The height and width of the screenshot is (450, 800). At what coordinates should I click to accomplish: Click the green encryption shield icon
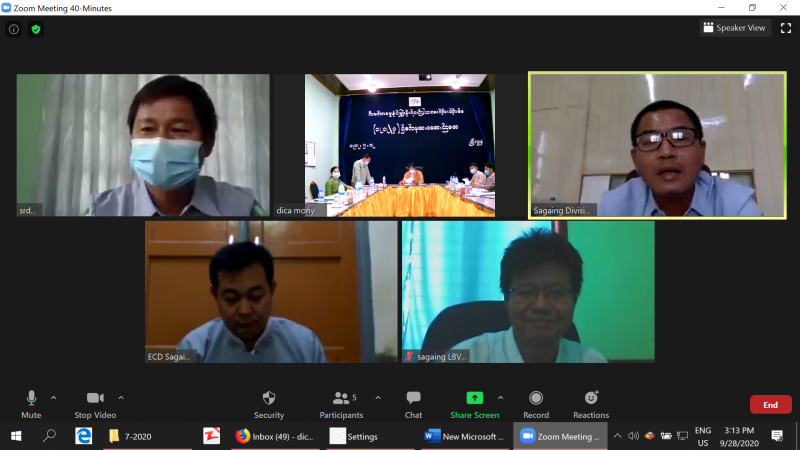[x=36, y=29]
